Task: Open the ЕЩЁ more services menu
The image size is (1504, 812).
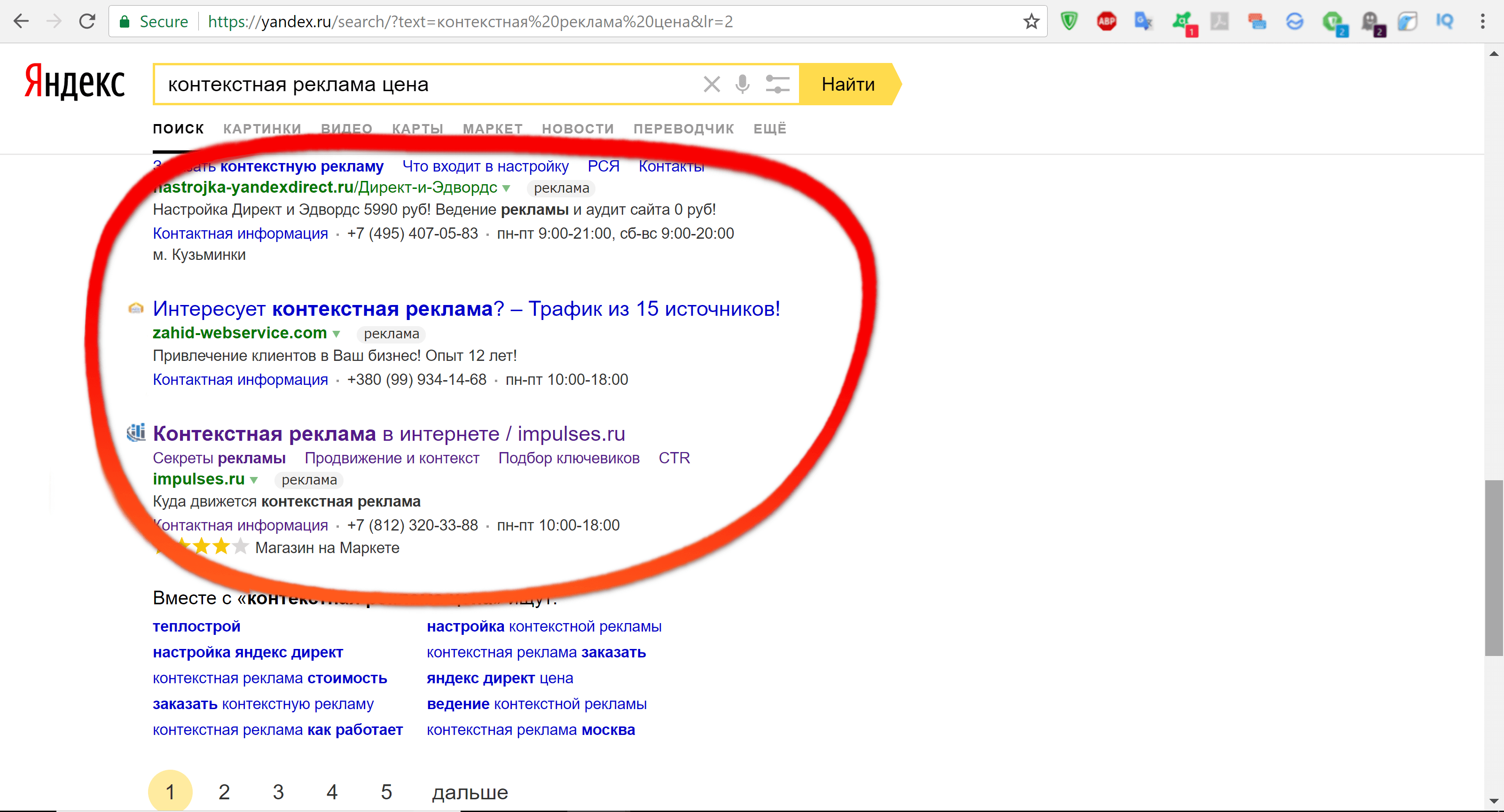Action: coord(769,128)
